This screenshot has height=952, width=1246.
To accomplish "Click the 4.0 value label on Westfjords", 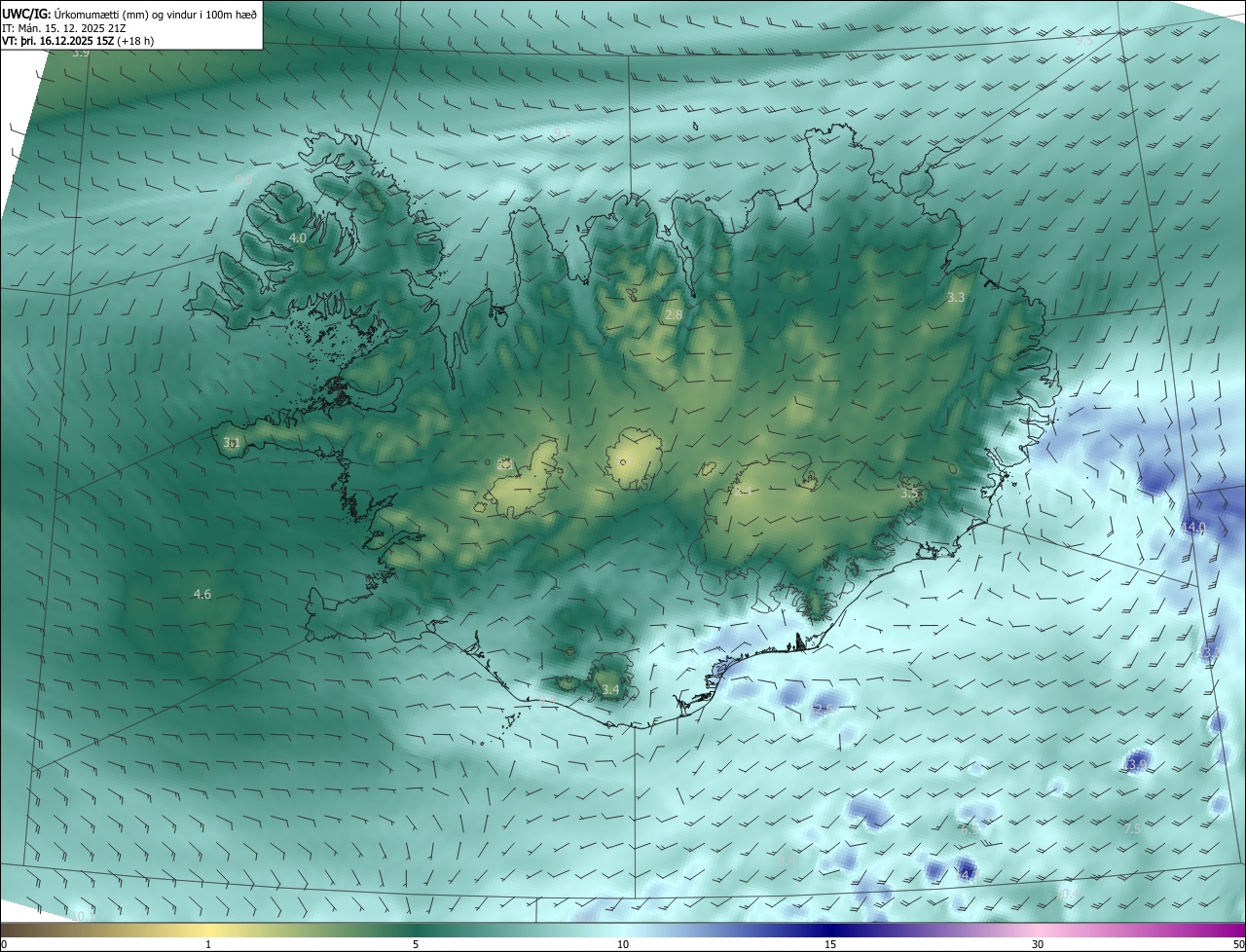I will click(298, 238).
